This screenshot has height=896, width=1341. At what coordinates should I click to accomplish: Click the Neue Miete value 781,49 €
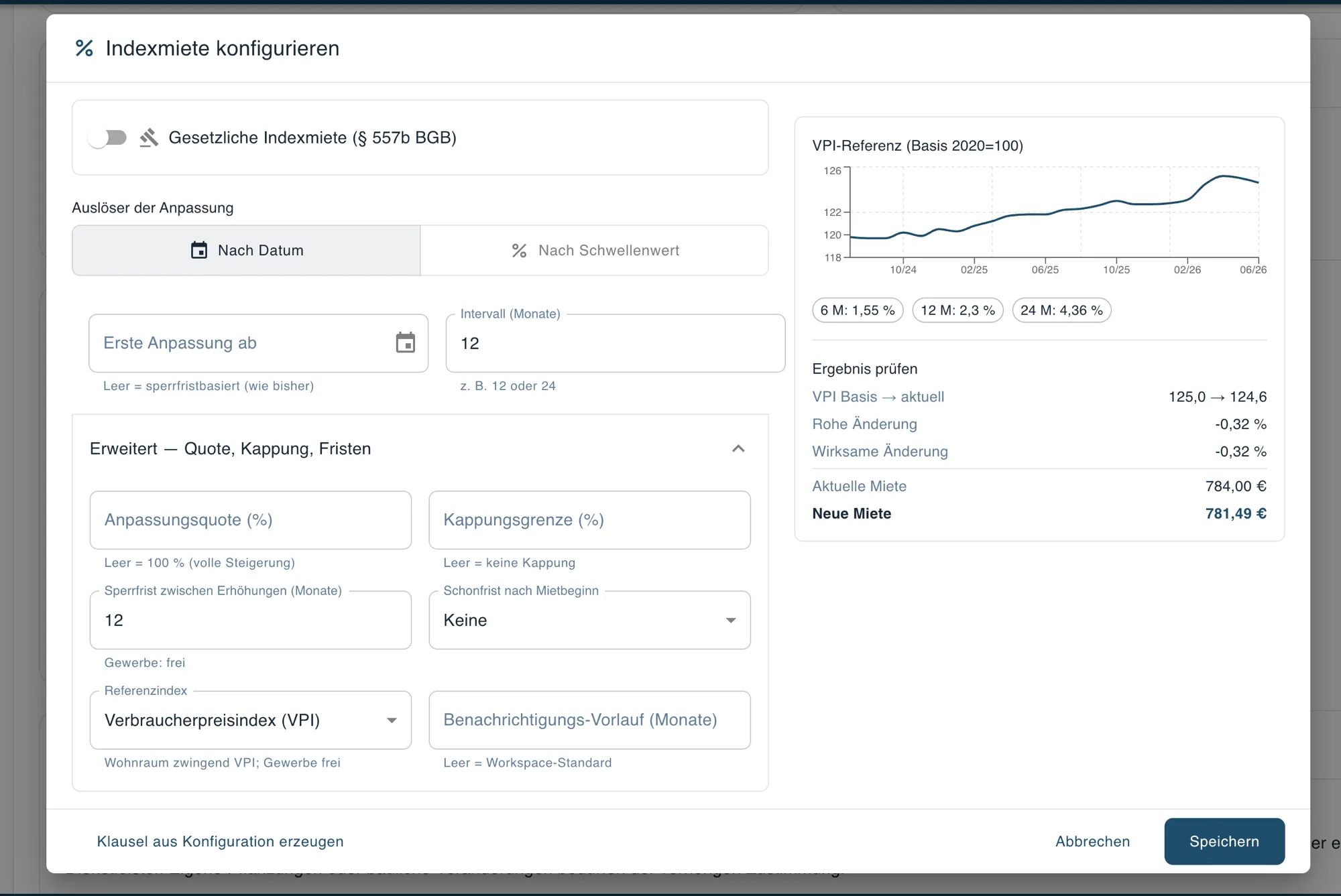(x=1236, y=514)
